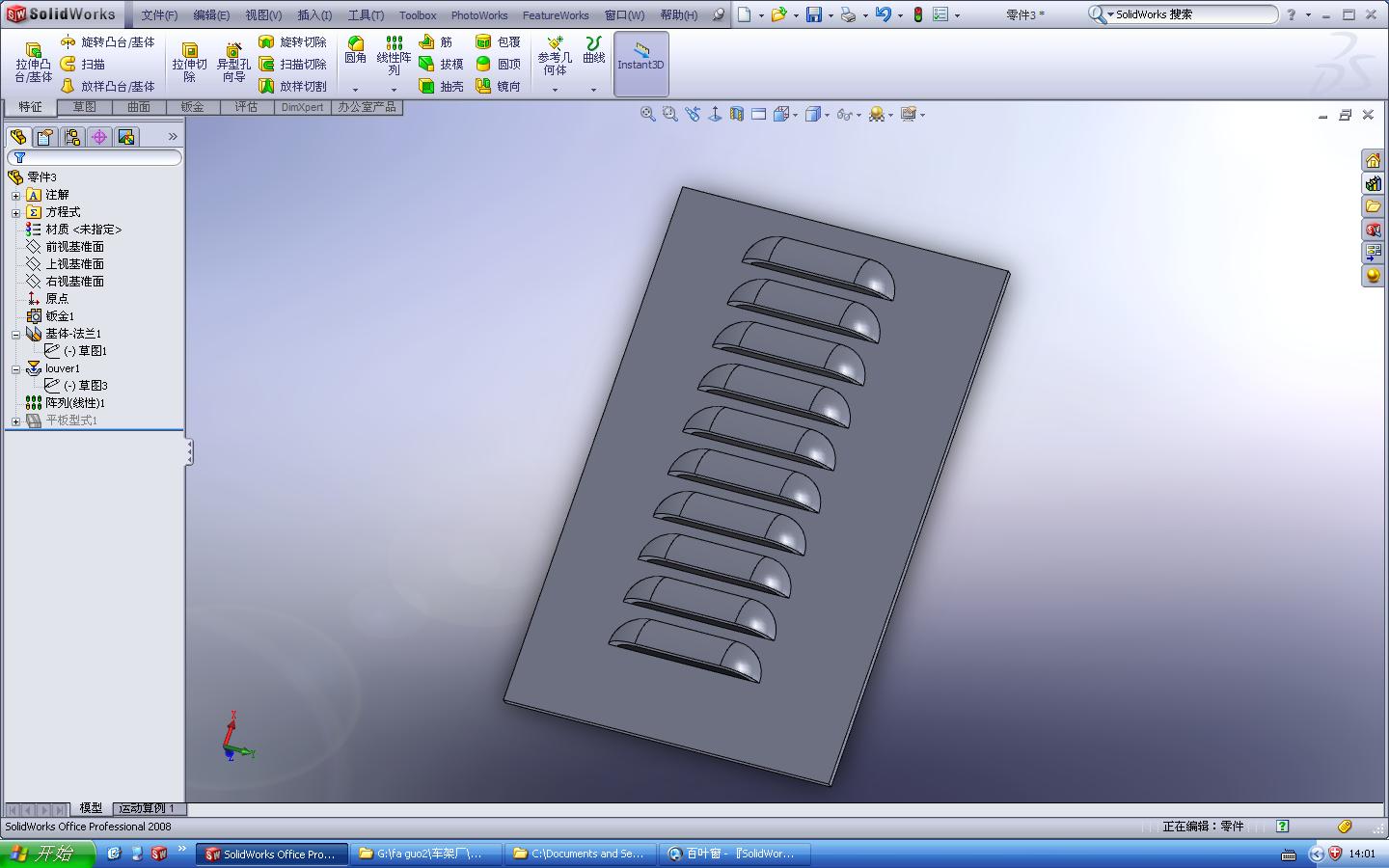Expand the 平板型式1 flat pattern node

(x=15, y=421)
